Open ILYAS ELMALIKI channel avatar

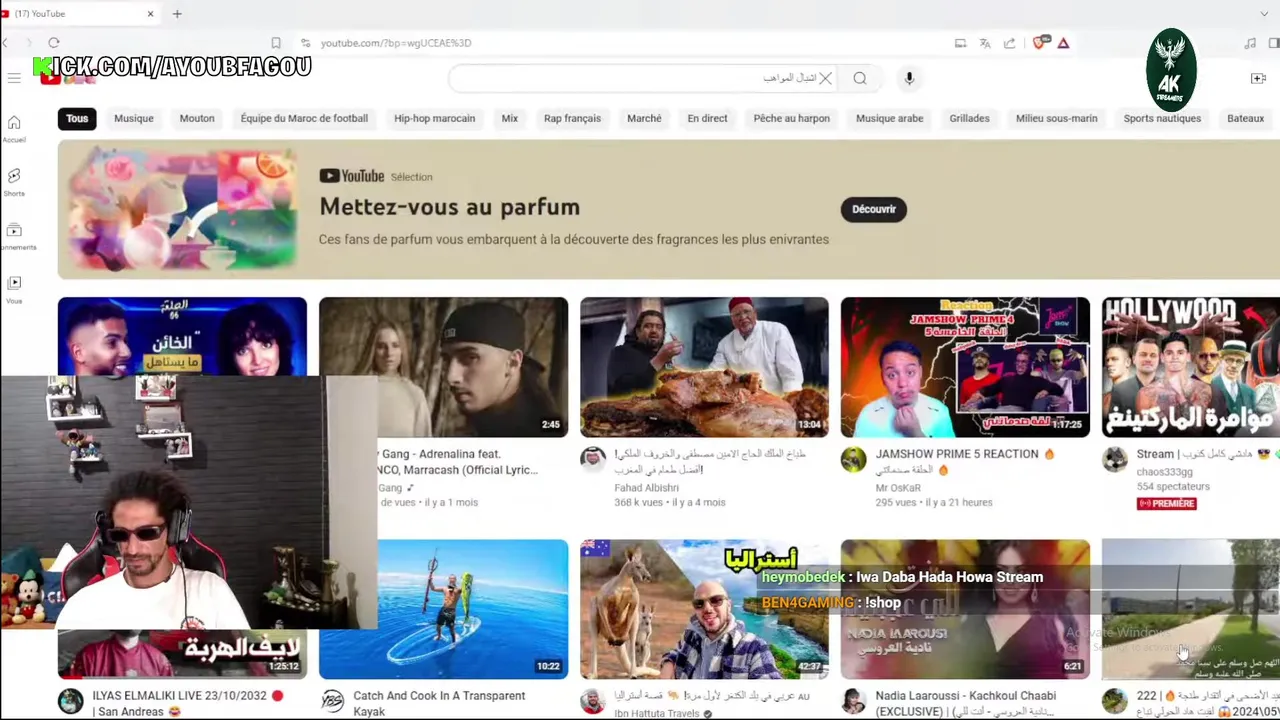(70, 701)
